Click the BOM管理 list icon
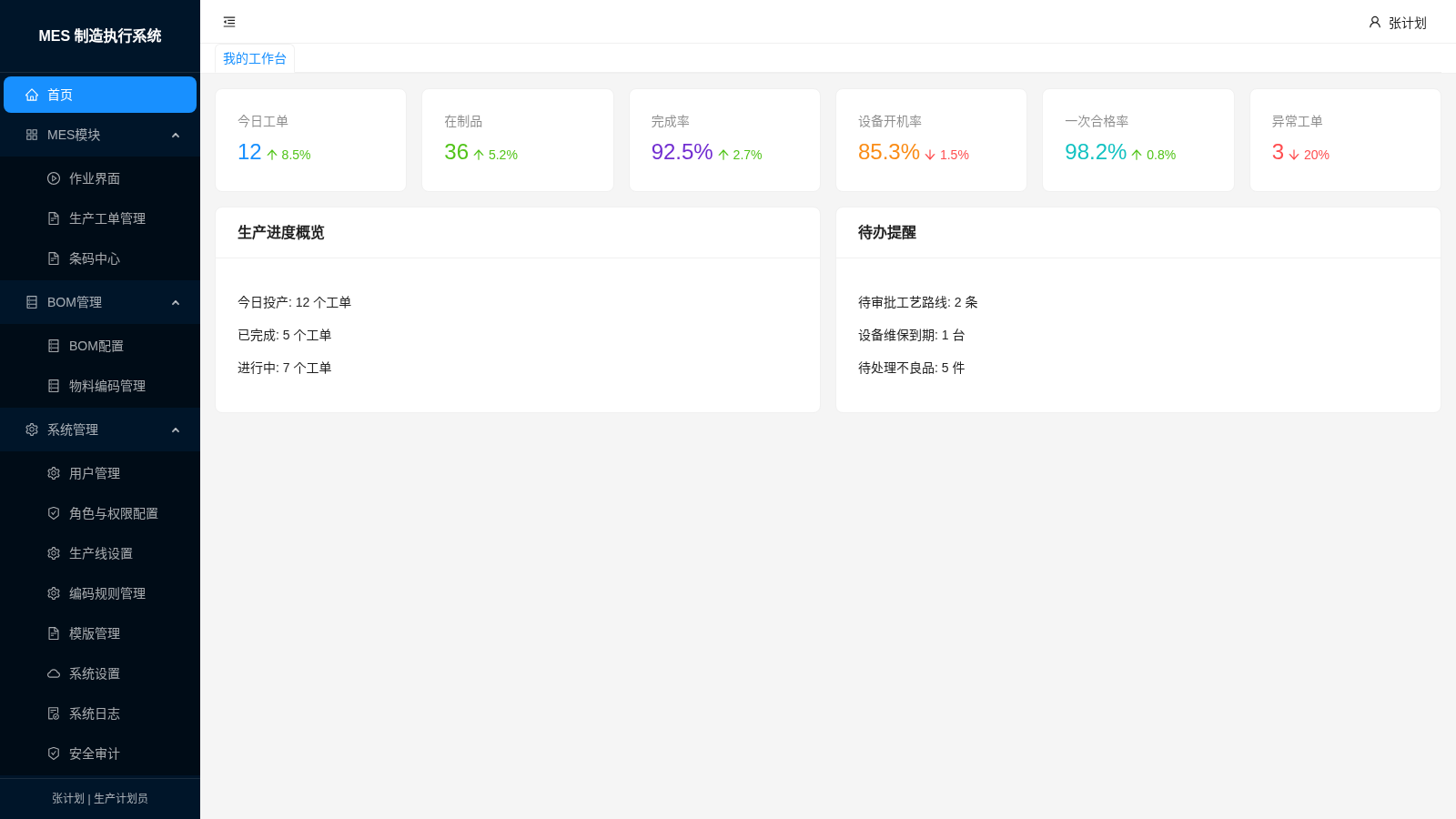Viewport: 1456px width, 819px height. tap(32, 302)
